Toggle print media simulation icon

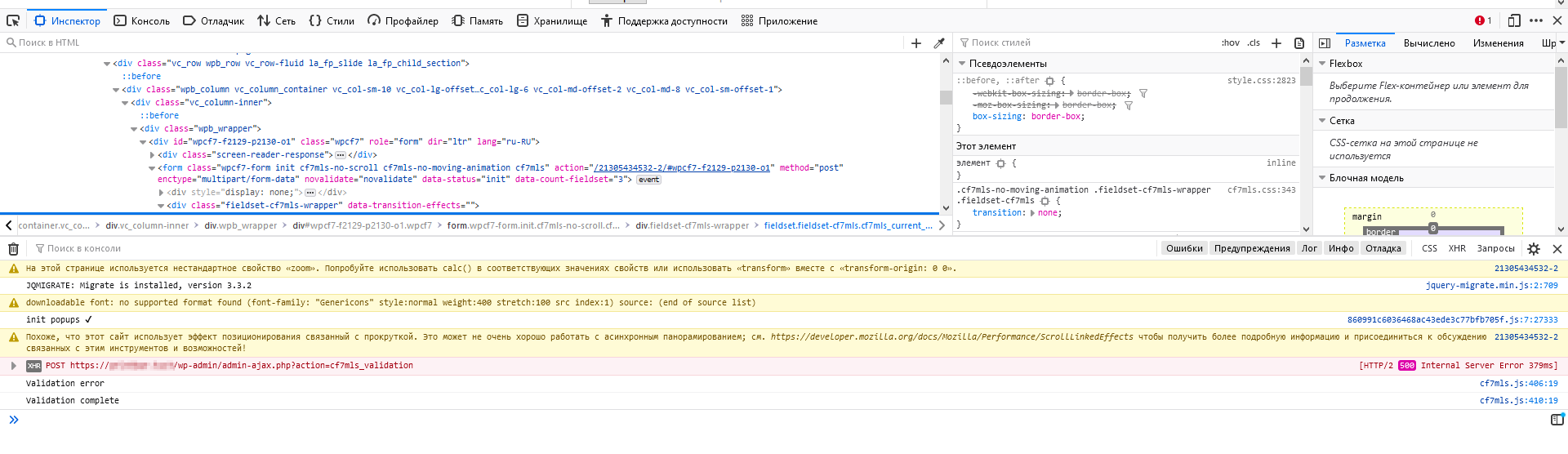[x=1299, y=43]
